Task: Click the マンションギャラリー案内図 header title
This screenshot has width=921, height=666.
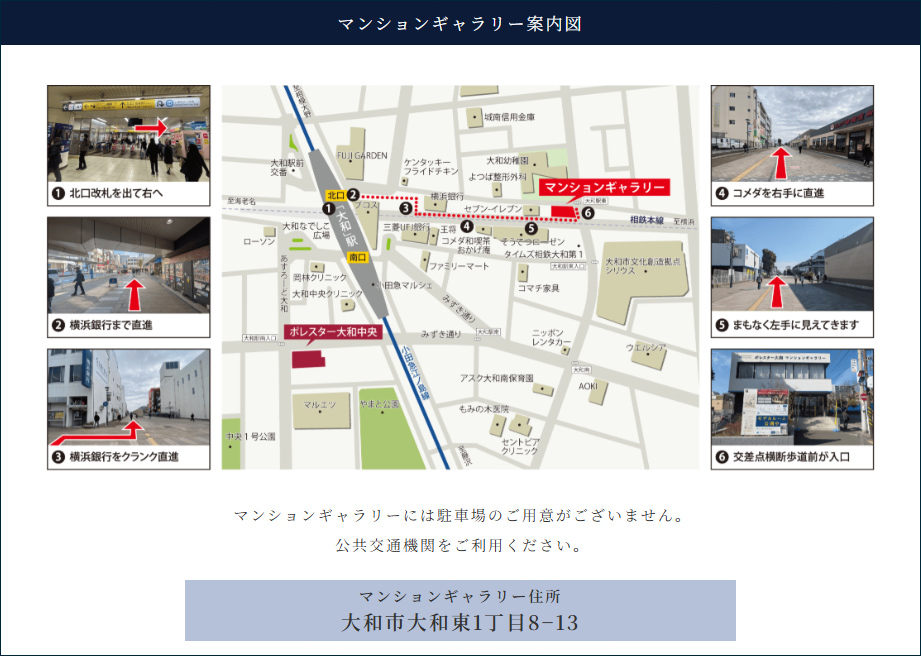Action: coord(460,23)
